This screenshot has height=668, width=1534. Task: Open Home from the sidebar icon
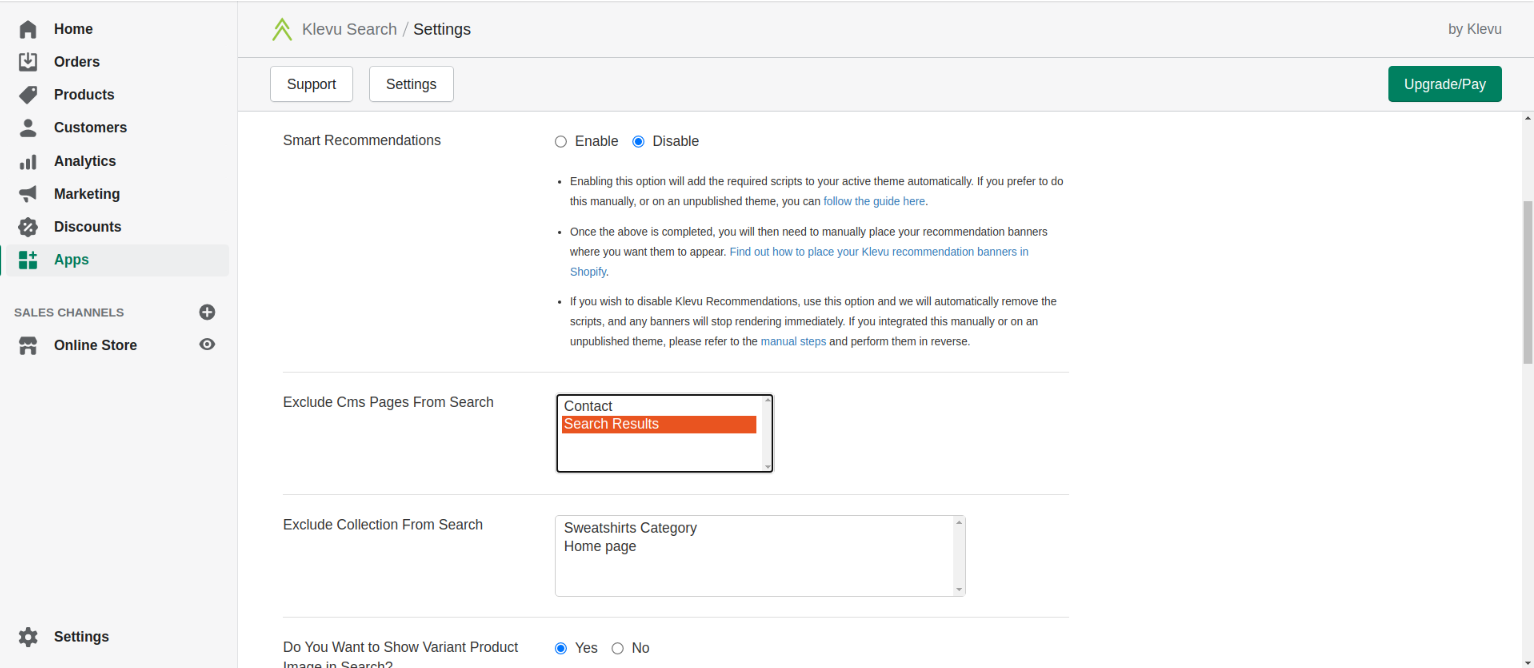point(28,29)
